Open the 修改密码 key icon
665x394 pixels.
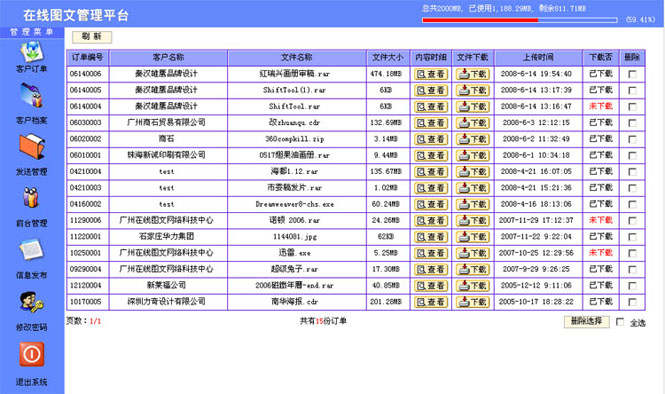coord(31,302)
